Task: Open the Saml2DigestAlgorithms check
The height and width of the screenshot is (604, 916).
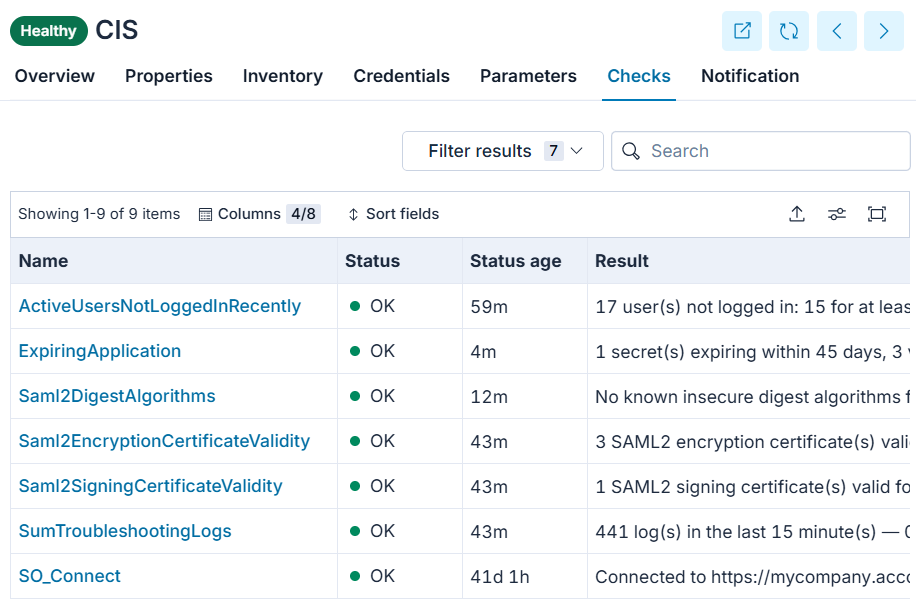Action: click(x=117, y=396)
